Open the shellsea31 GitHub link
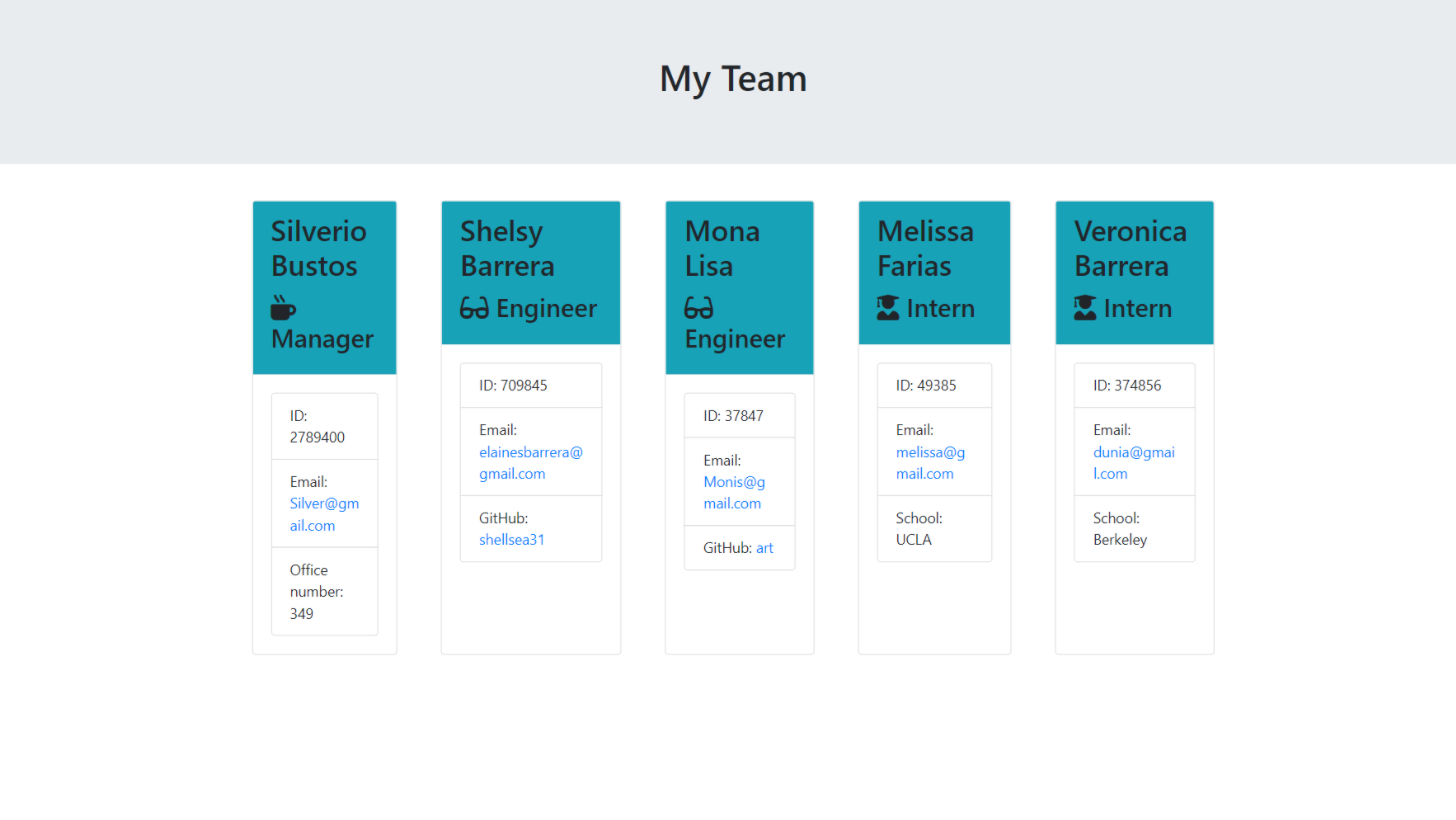 [512, 539]
